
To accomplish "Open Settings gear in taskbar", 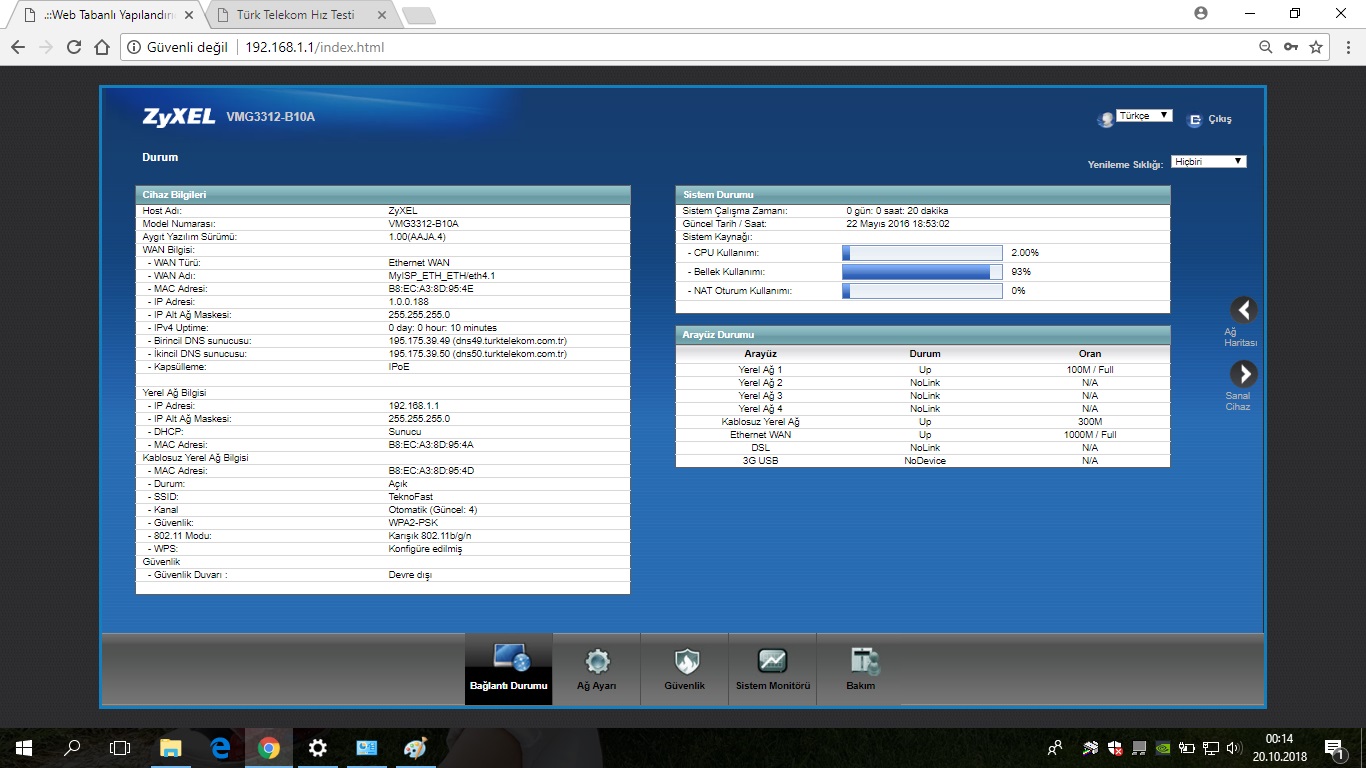I will [317, 747].
